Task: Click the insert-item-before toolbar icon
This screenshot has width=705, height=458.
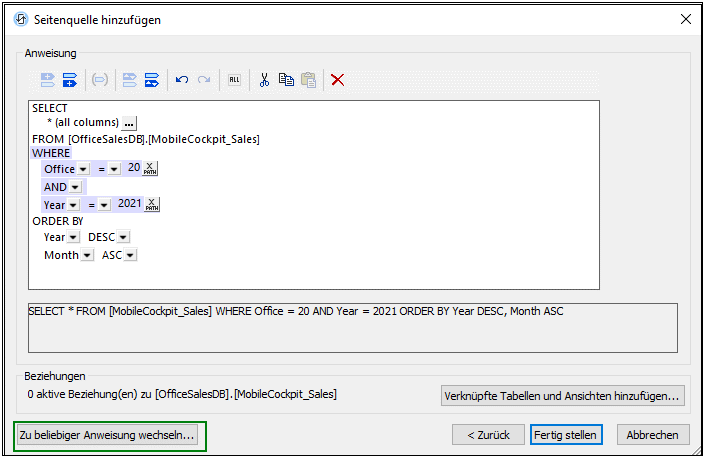Action: pyautogui.click(x=48, y=80)
